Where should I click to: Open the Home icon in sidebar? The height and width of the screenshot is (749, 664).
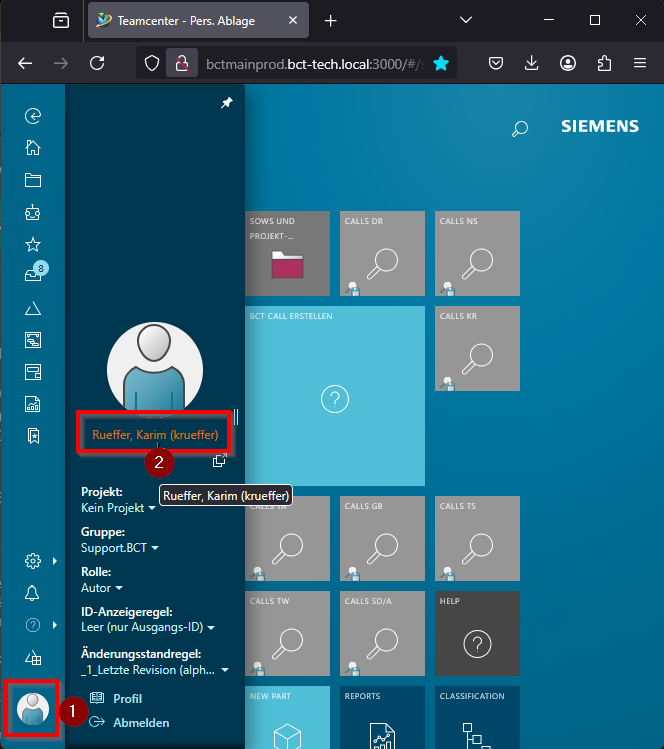tap(32, 148)
